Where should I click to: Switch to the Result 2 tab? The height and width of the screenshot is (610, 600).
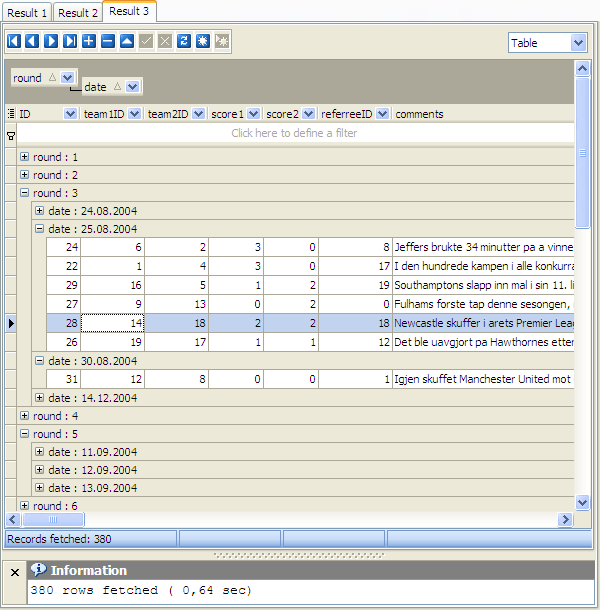pyautogui.click(x=78, y=13)
